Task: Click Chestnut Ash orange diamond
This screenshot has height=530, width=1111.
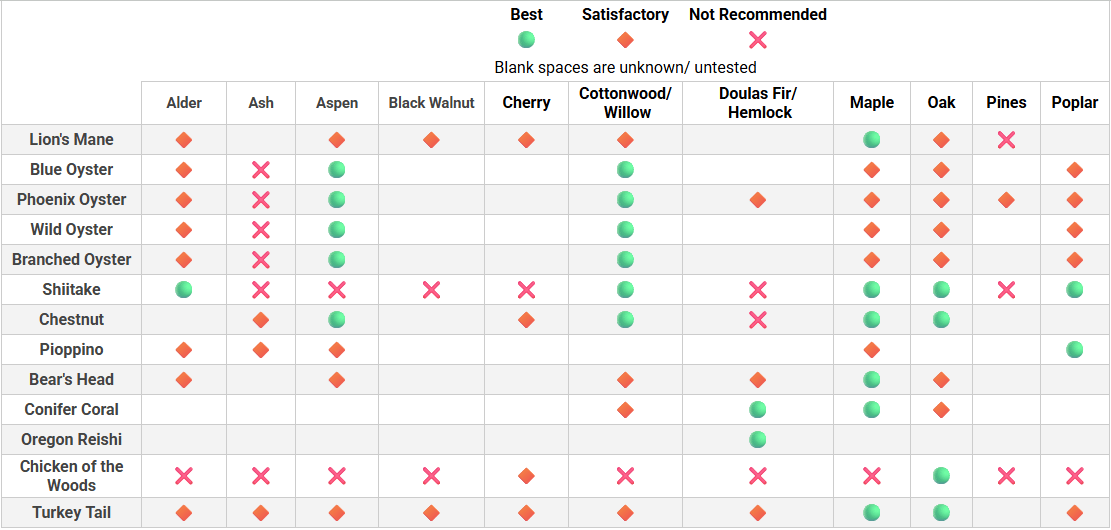Action: 261,320
